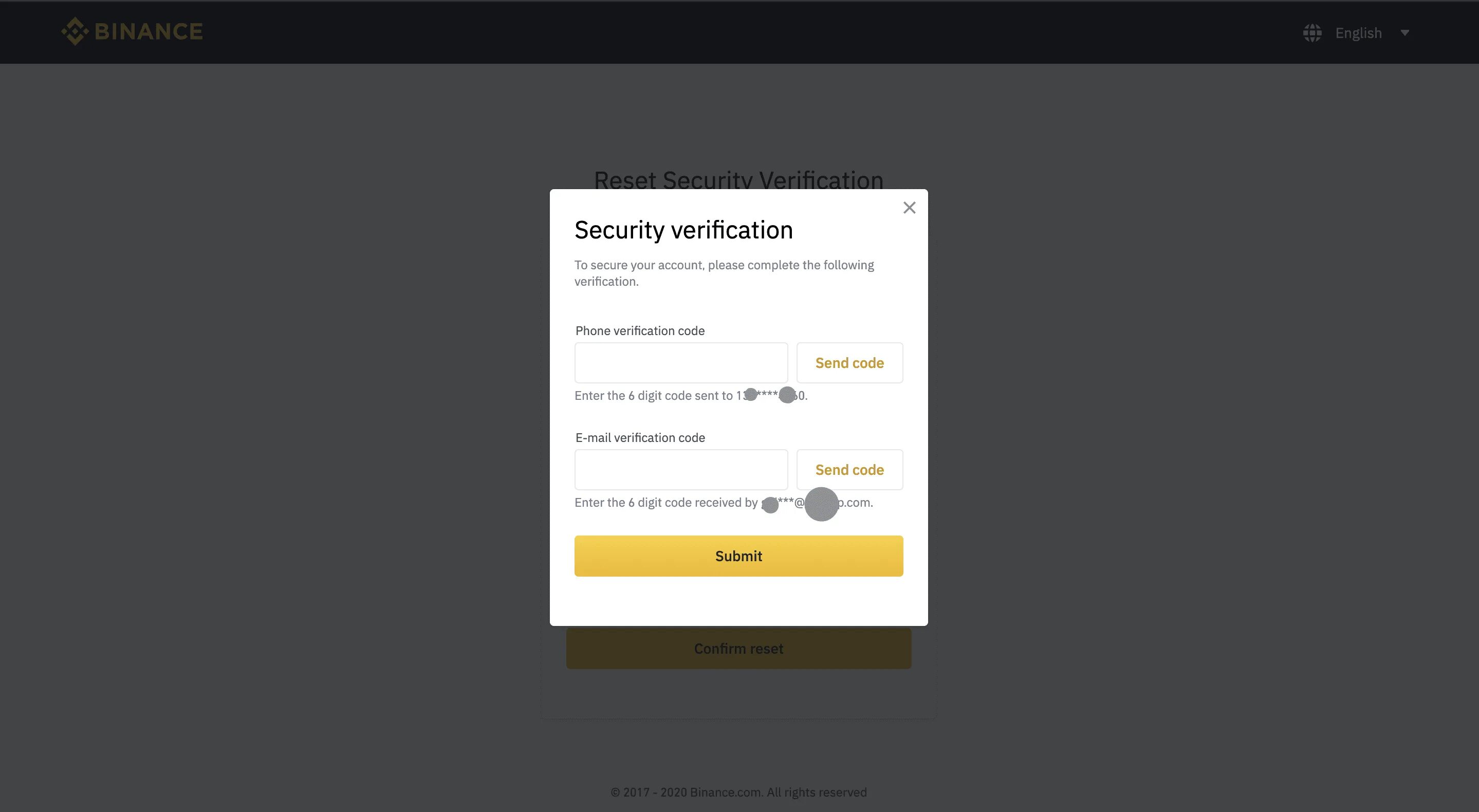Click the masked phone number hint text
This screenshot has height=812, width=1479.
pos(771,396)
